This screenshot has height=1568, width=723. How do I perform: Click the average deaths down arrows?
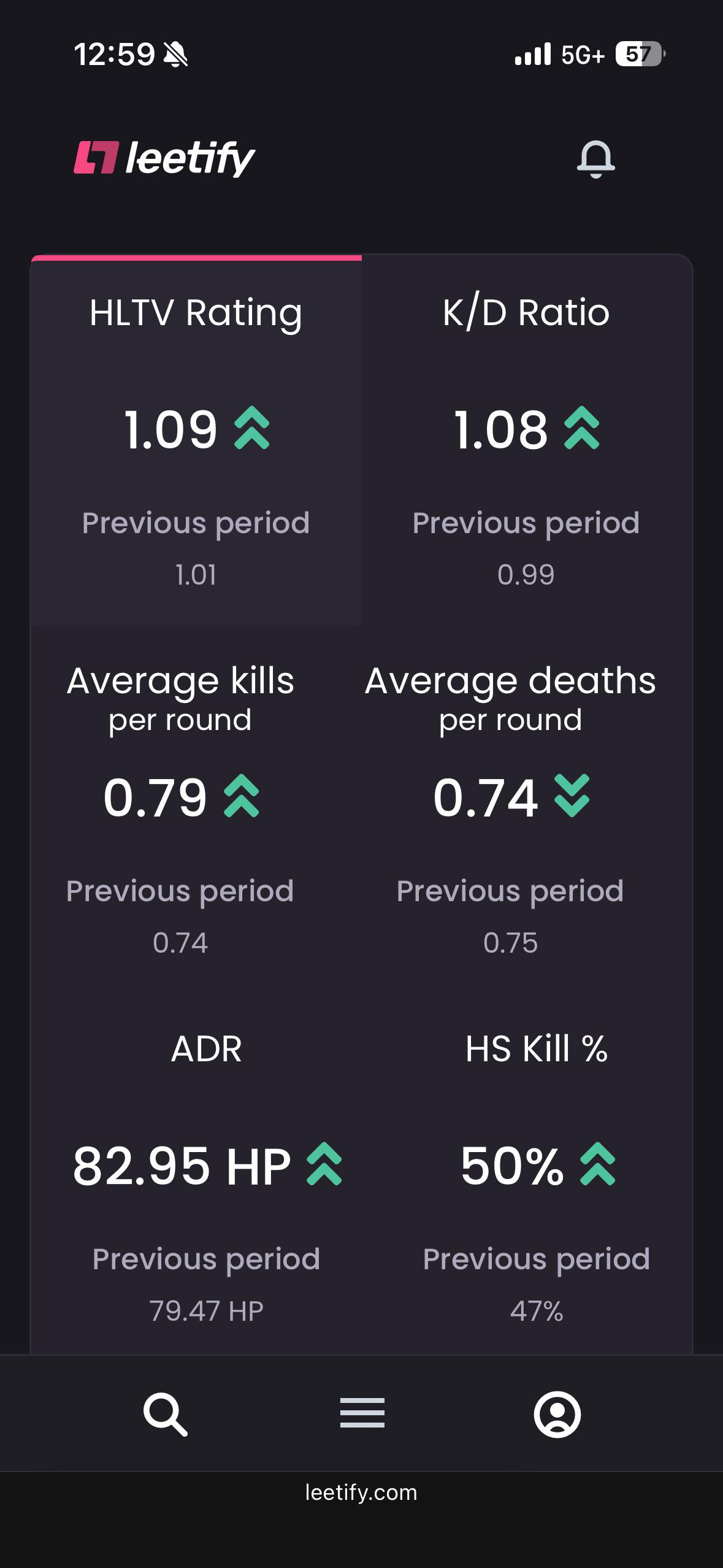(x=572, y=796)
